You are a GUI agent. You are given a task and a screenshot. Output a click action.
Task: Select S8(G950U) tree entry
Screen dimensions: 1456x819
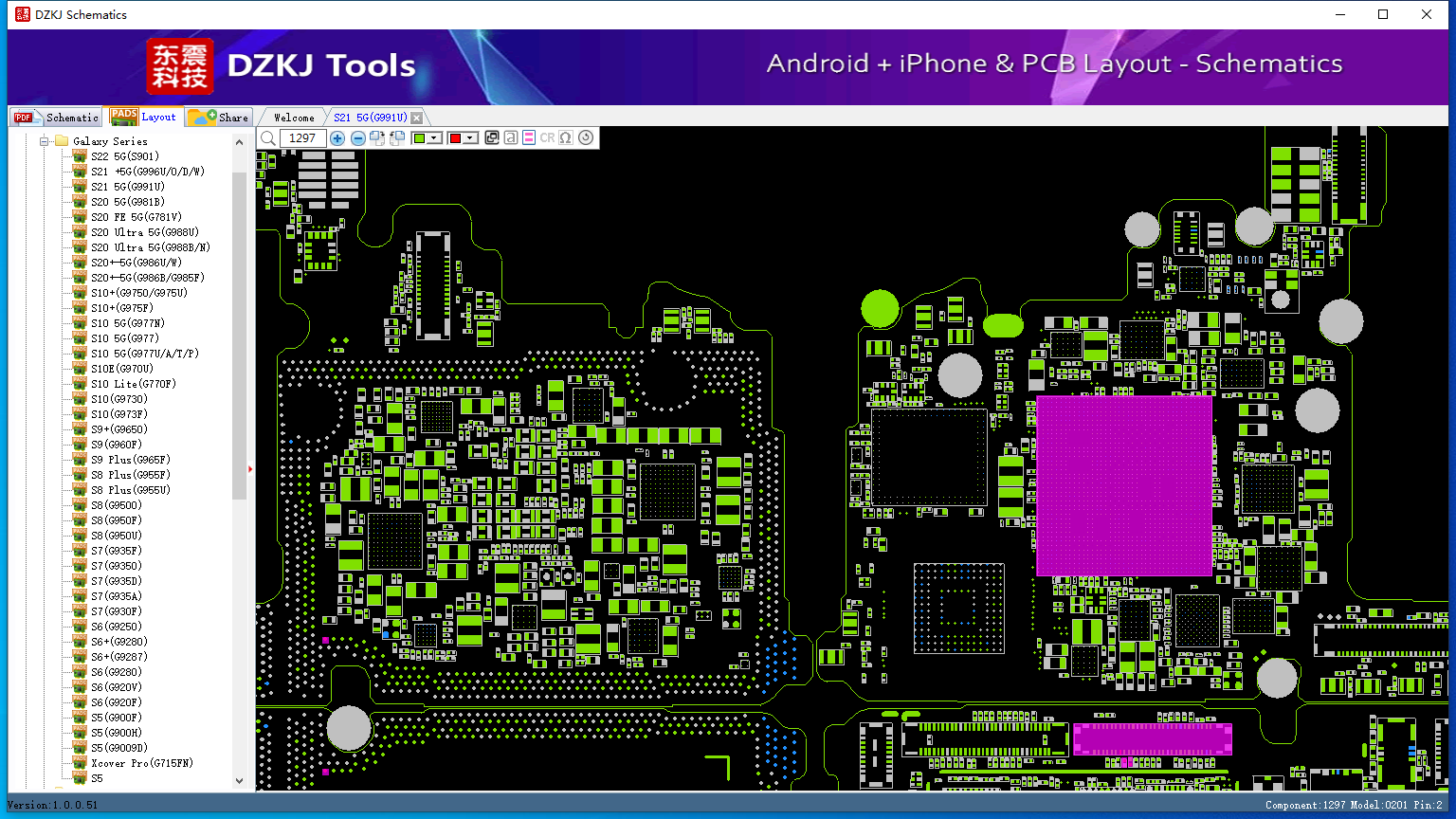pyautogui.click(x=117, y=536)
